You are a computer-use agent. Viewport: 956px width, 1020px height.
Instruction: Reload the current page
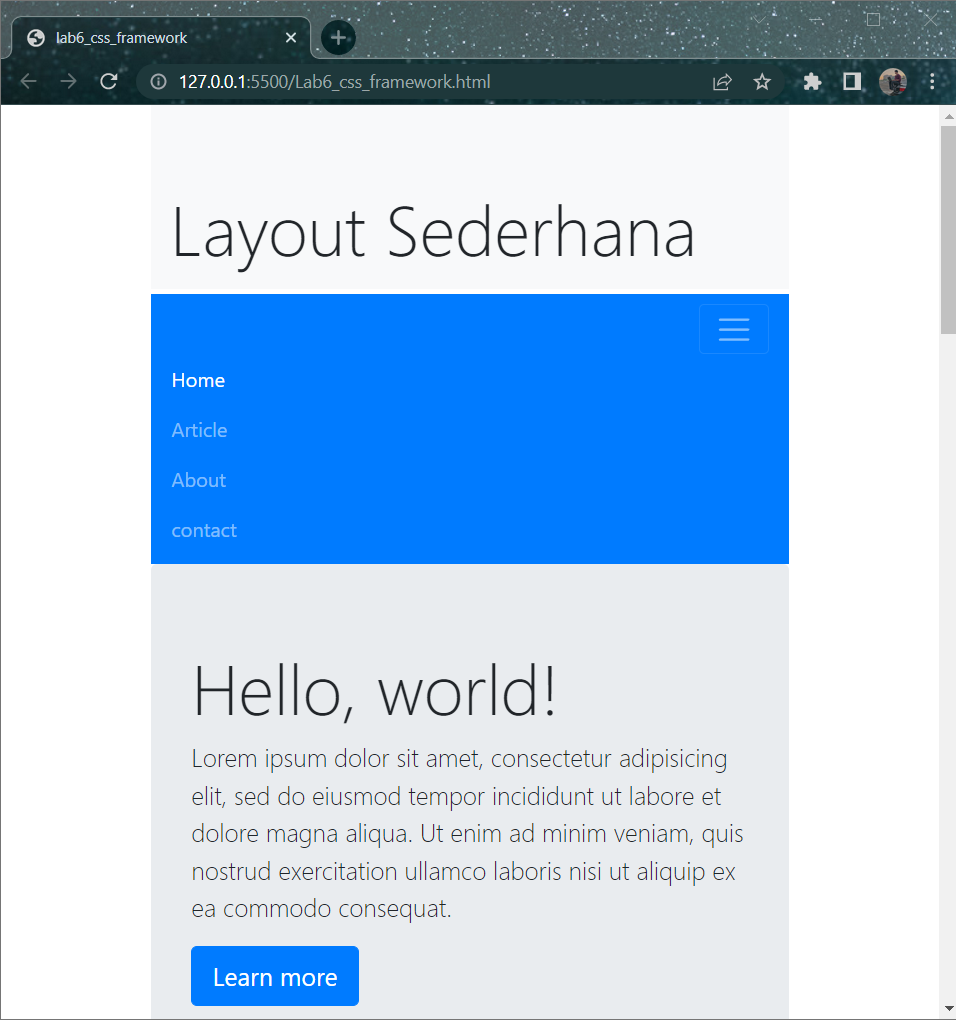(x=108, y=82)
